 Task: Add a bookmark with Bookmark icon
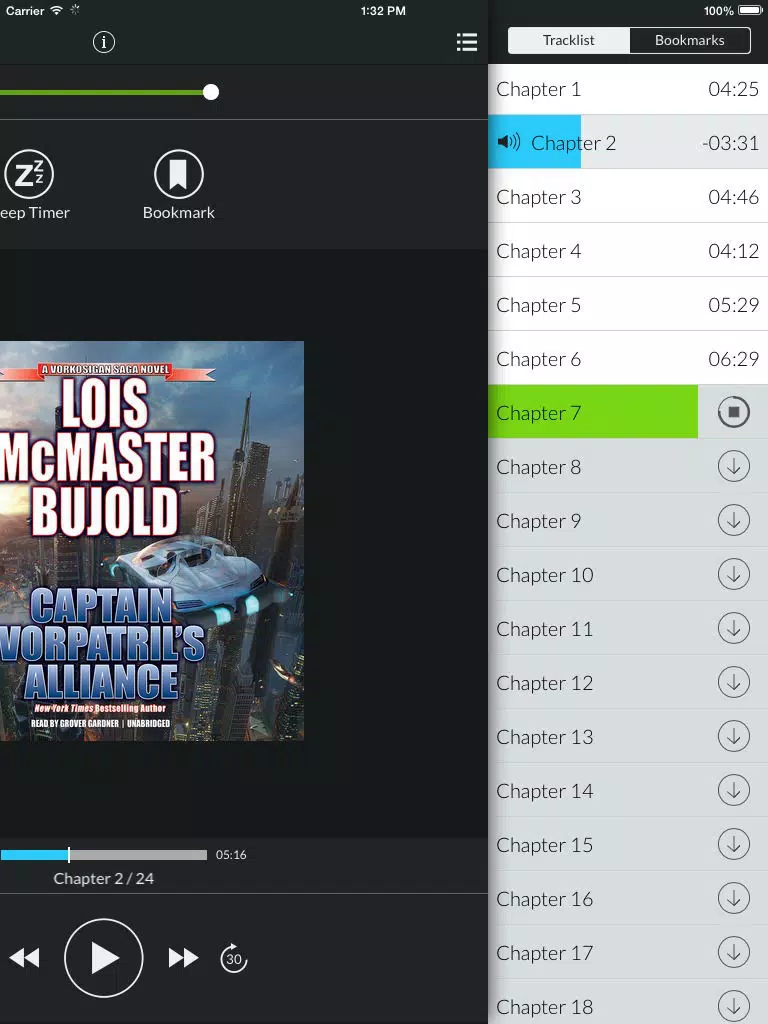(179, 174)
